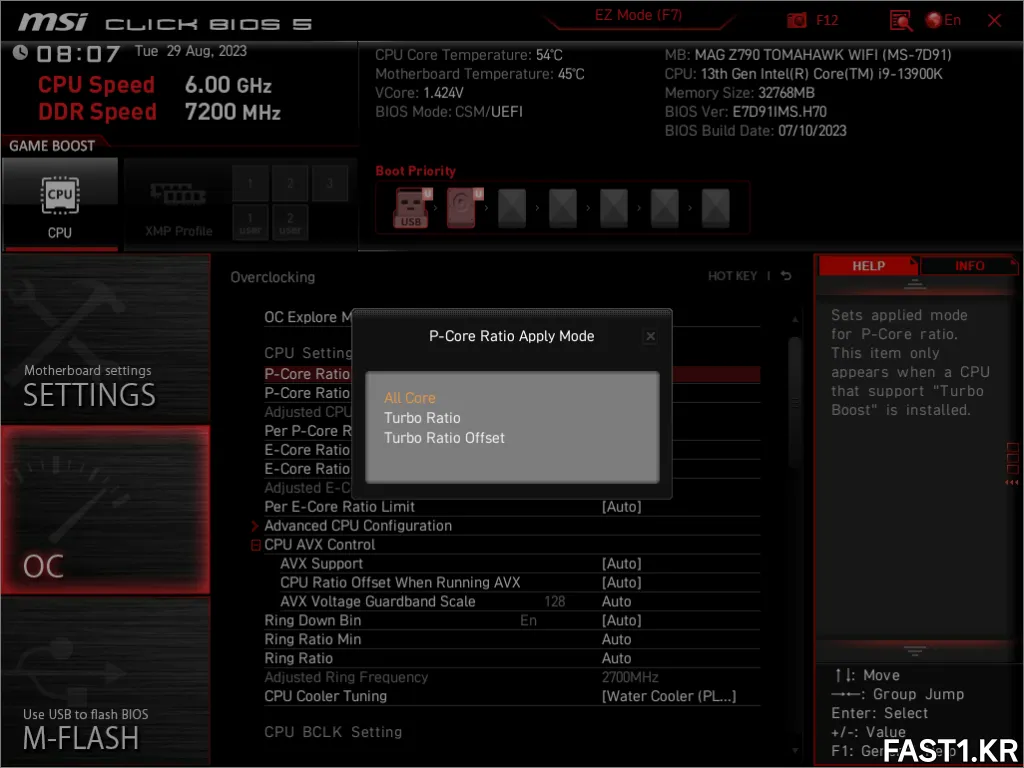Close the P-Core Ratio Apply Mode dialog

(650, 336)
